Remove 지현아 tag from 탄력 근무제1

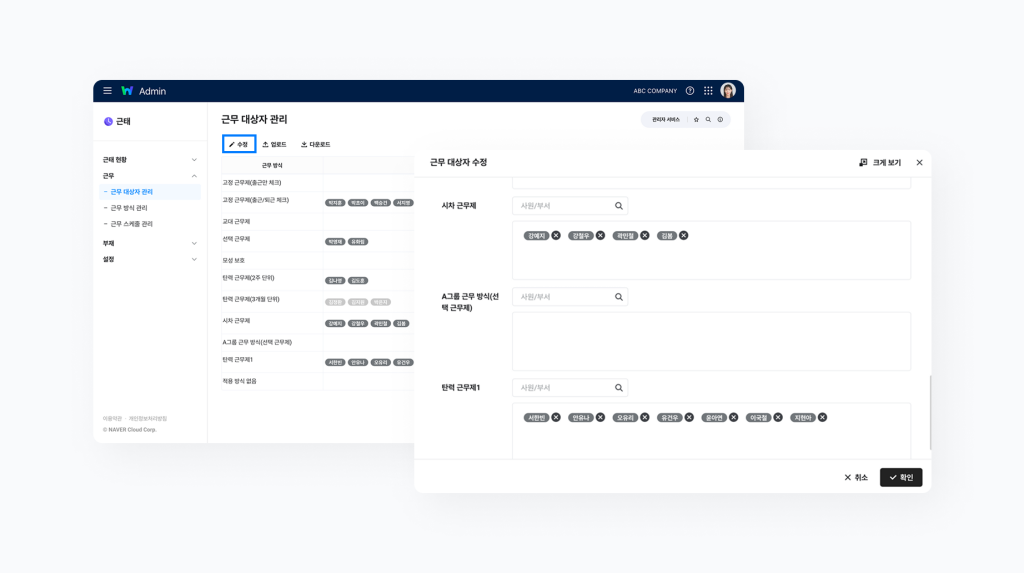click(x=822, y=418)
